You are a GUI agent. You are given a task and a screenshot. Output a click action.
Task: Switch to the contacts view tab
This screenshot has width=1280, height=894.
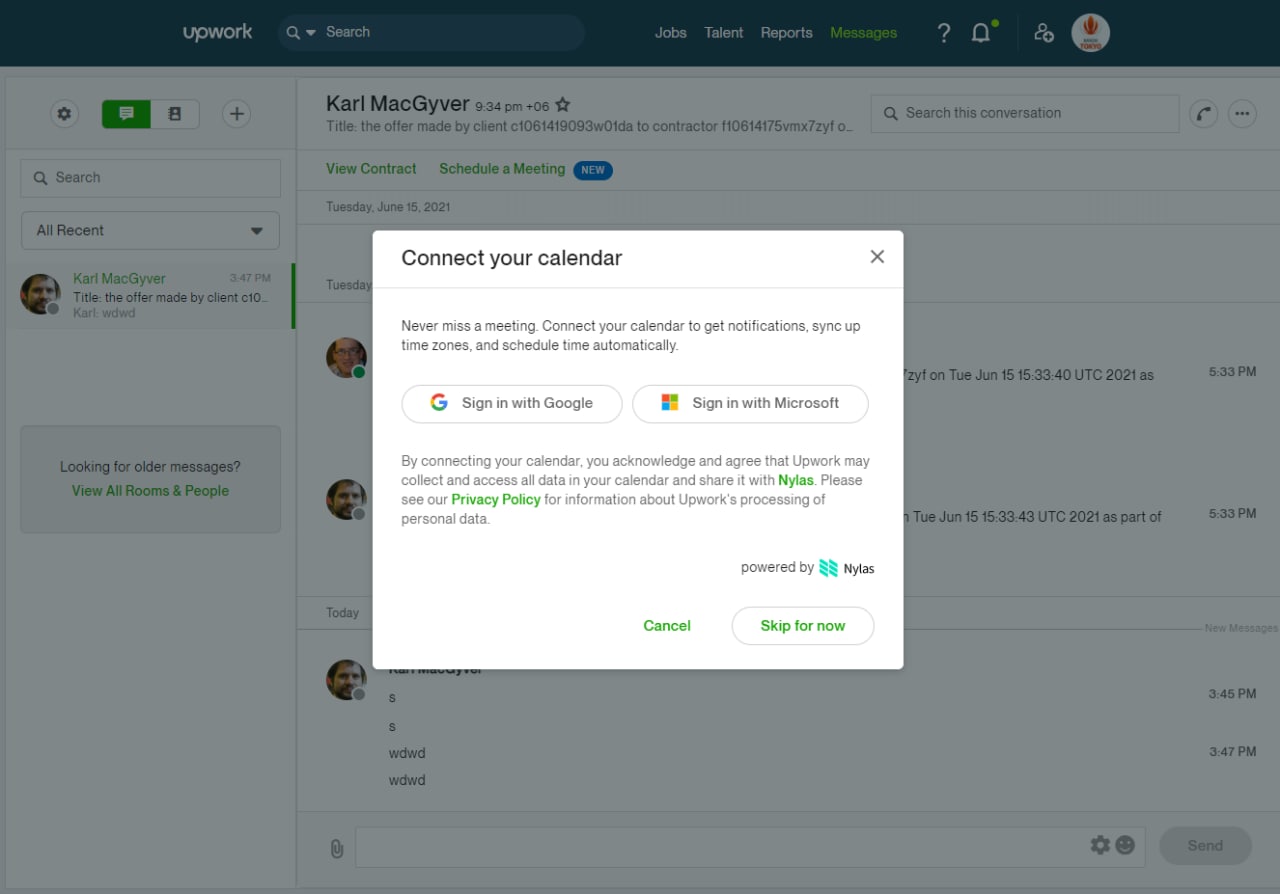tap(175, 114)
